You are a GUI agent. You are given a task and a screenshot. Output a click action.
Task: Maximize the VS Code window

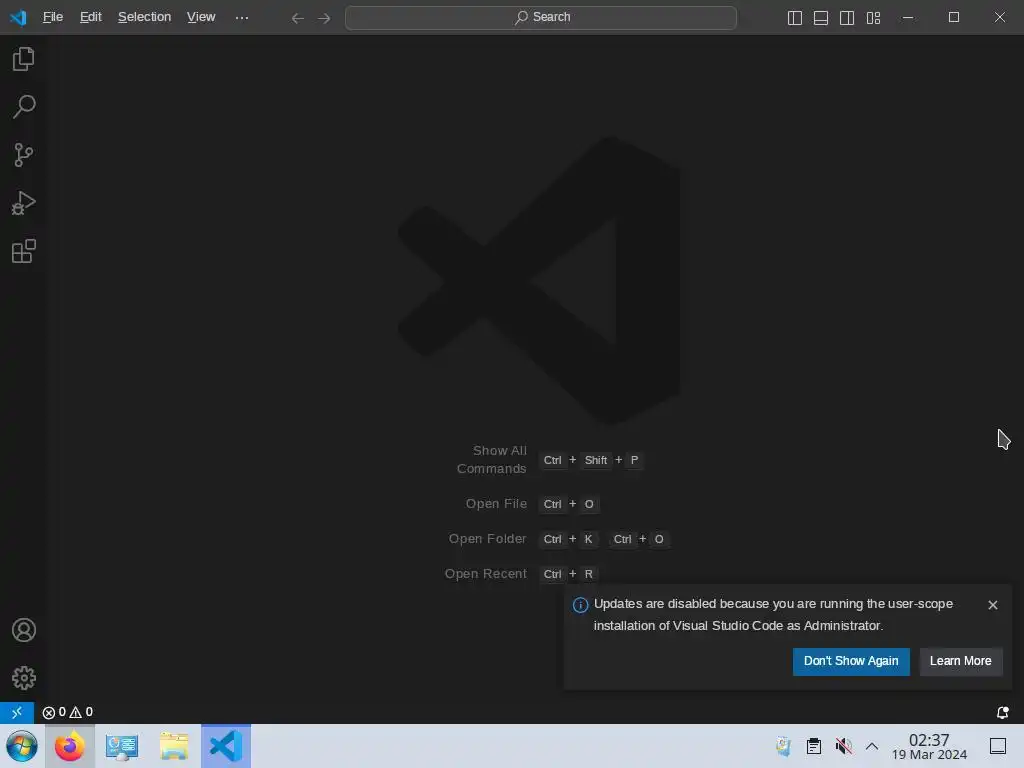pyautogui.click(x=953, y=18)
